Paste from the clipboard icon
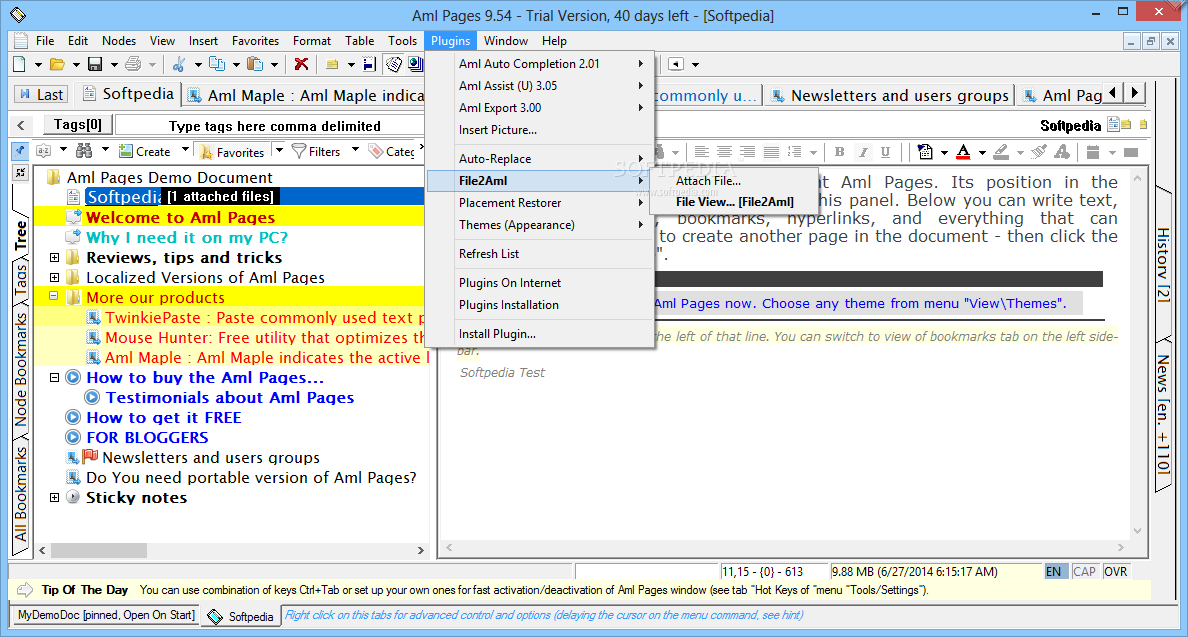Viewport: 1188px width, 637px height. (x=255, y=64)
